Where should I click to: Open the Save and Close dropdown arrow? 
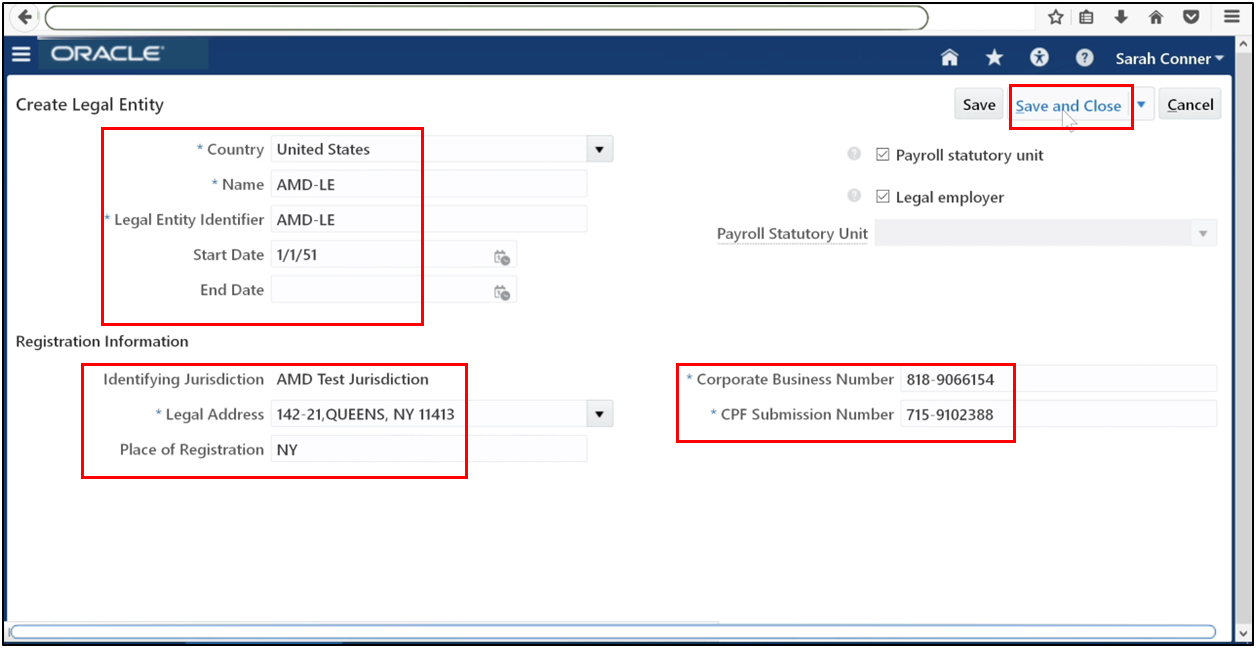(x=1139, y=103)
